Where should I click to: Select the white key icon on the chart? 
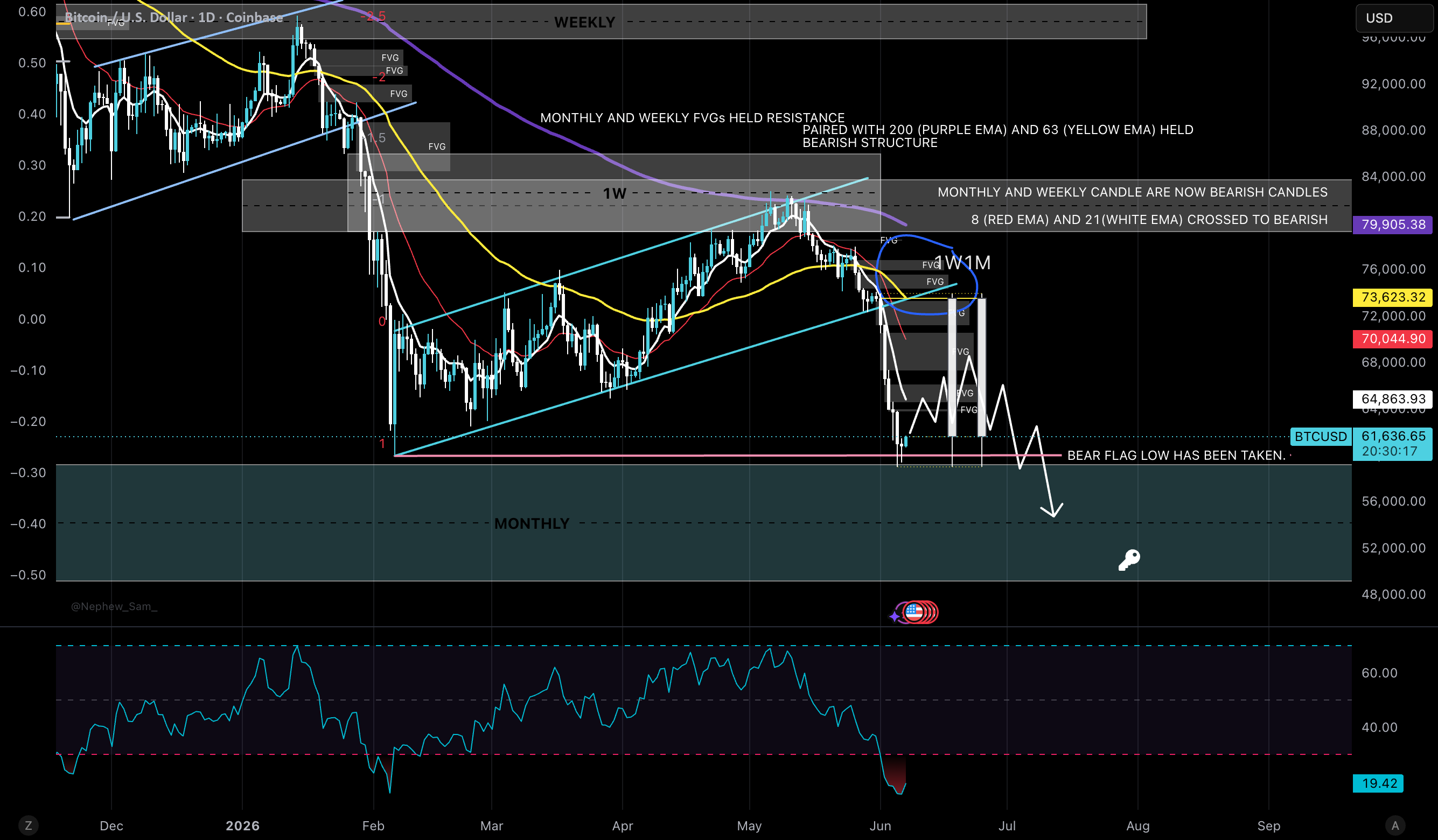[1129, 560]
